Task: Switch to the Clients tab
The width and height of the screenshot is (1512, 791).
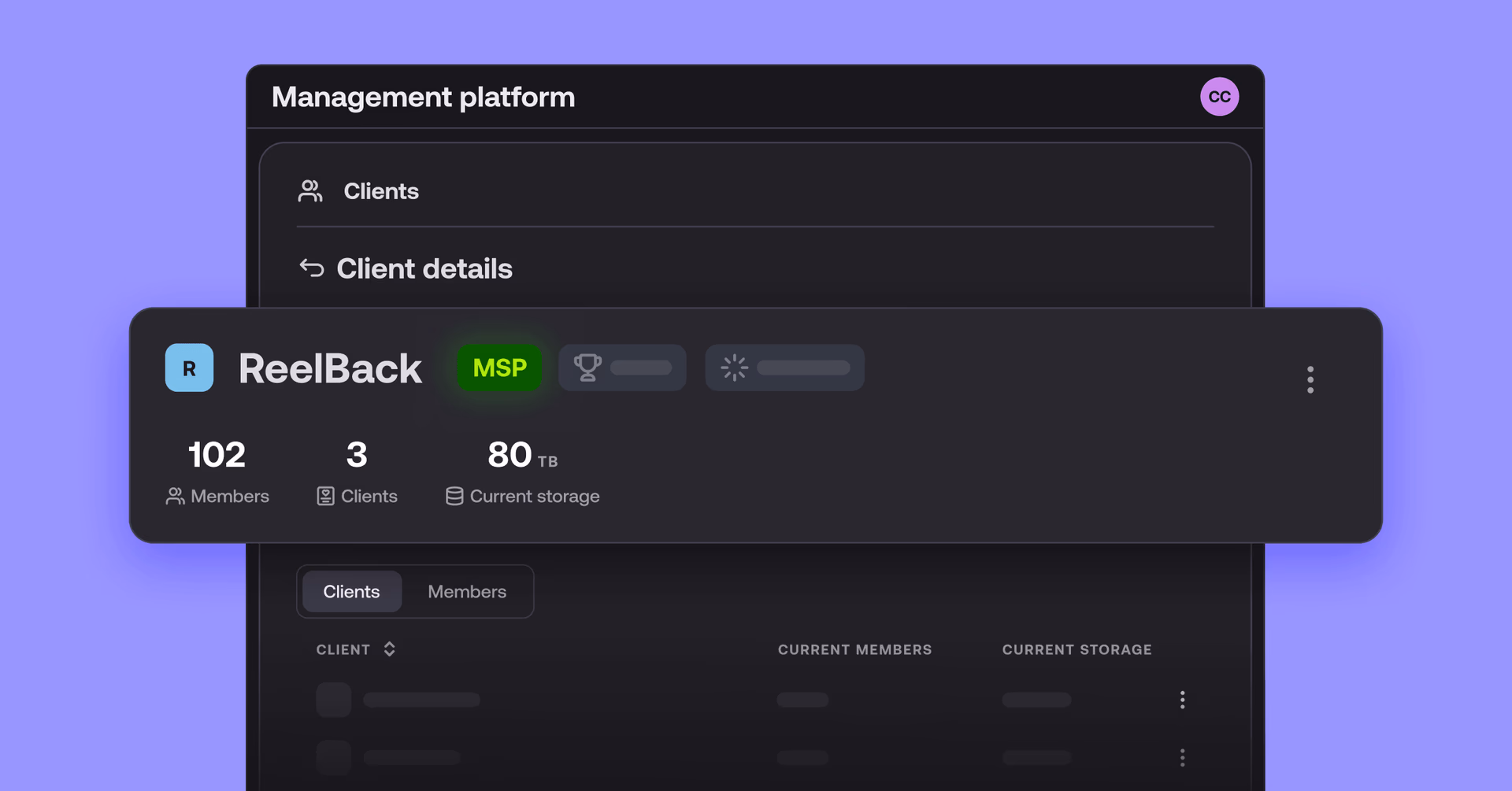Action: pyautogui.click(x=351, y=592)
